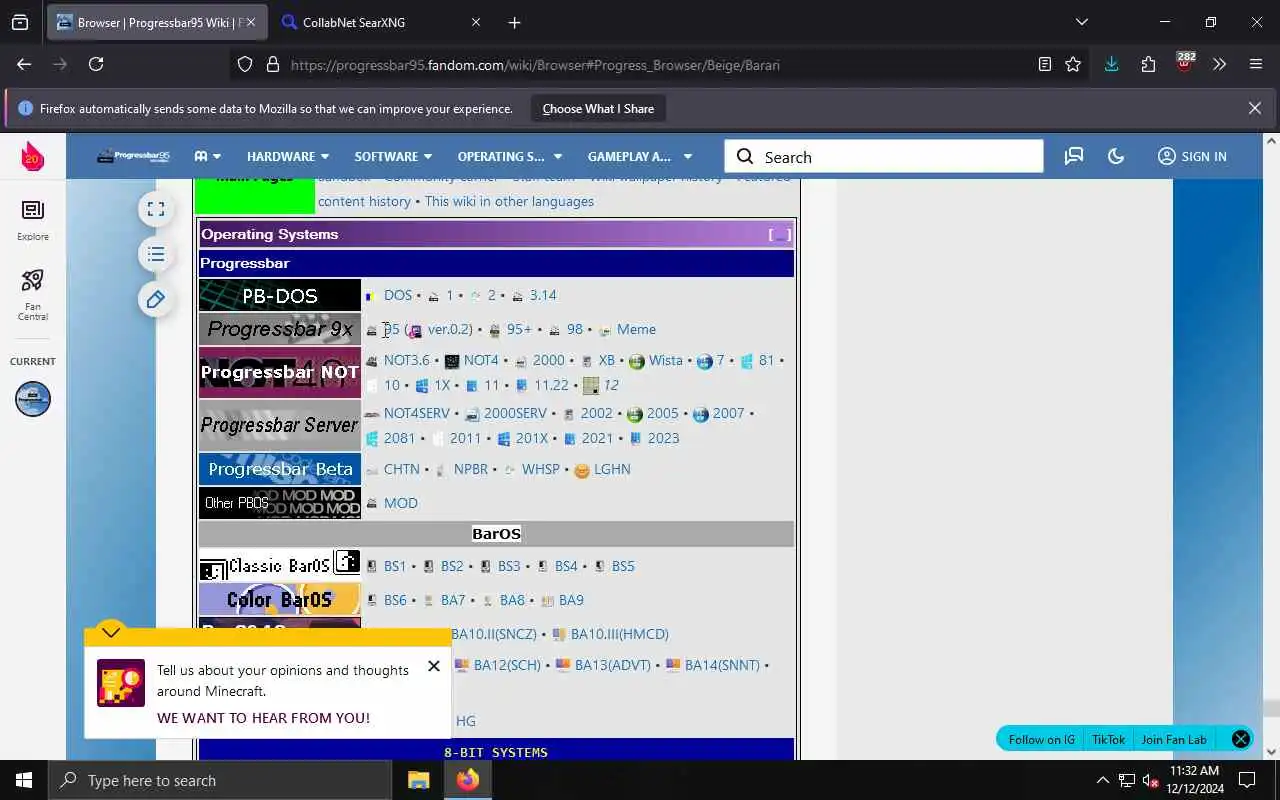This screenshot has width=1280, height=800.
Task: Open table of contents list icon
Action: click(156, 254)
